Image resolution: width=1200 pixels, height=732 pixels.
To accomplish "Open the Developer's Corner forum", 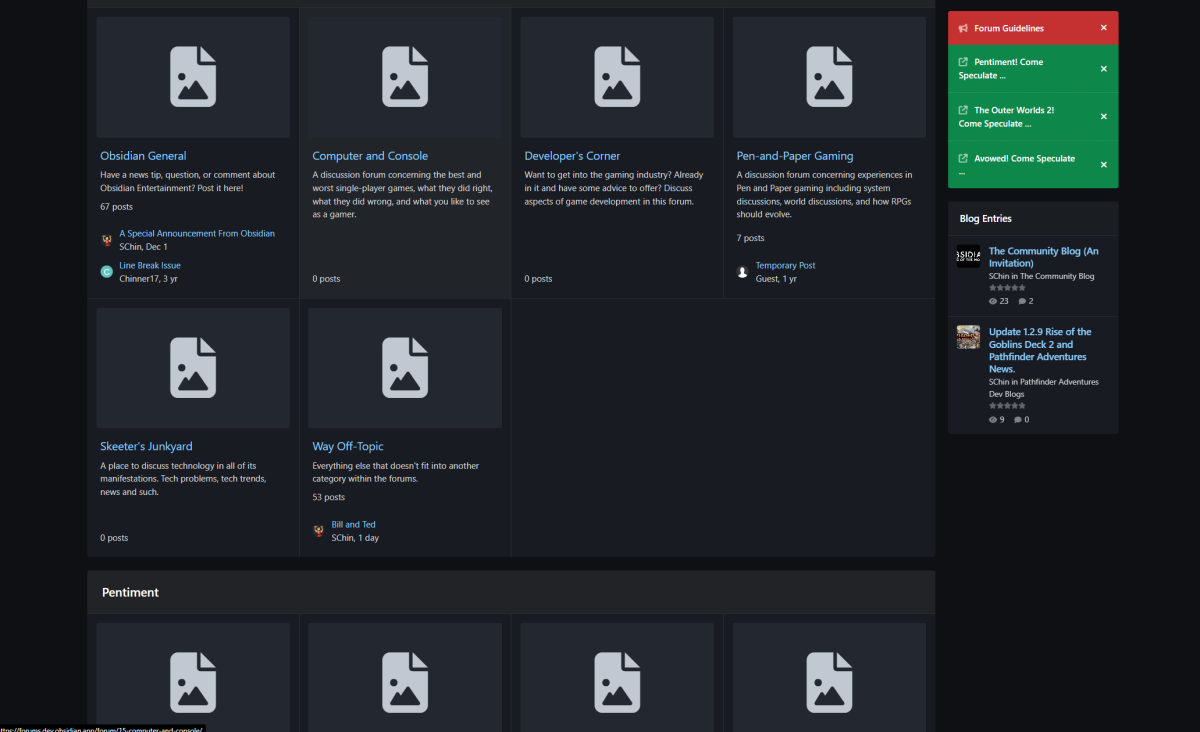I will (572, 156).
